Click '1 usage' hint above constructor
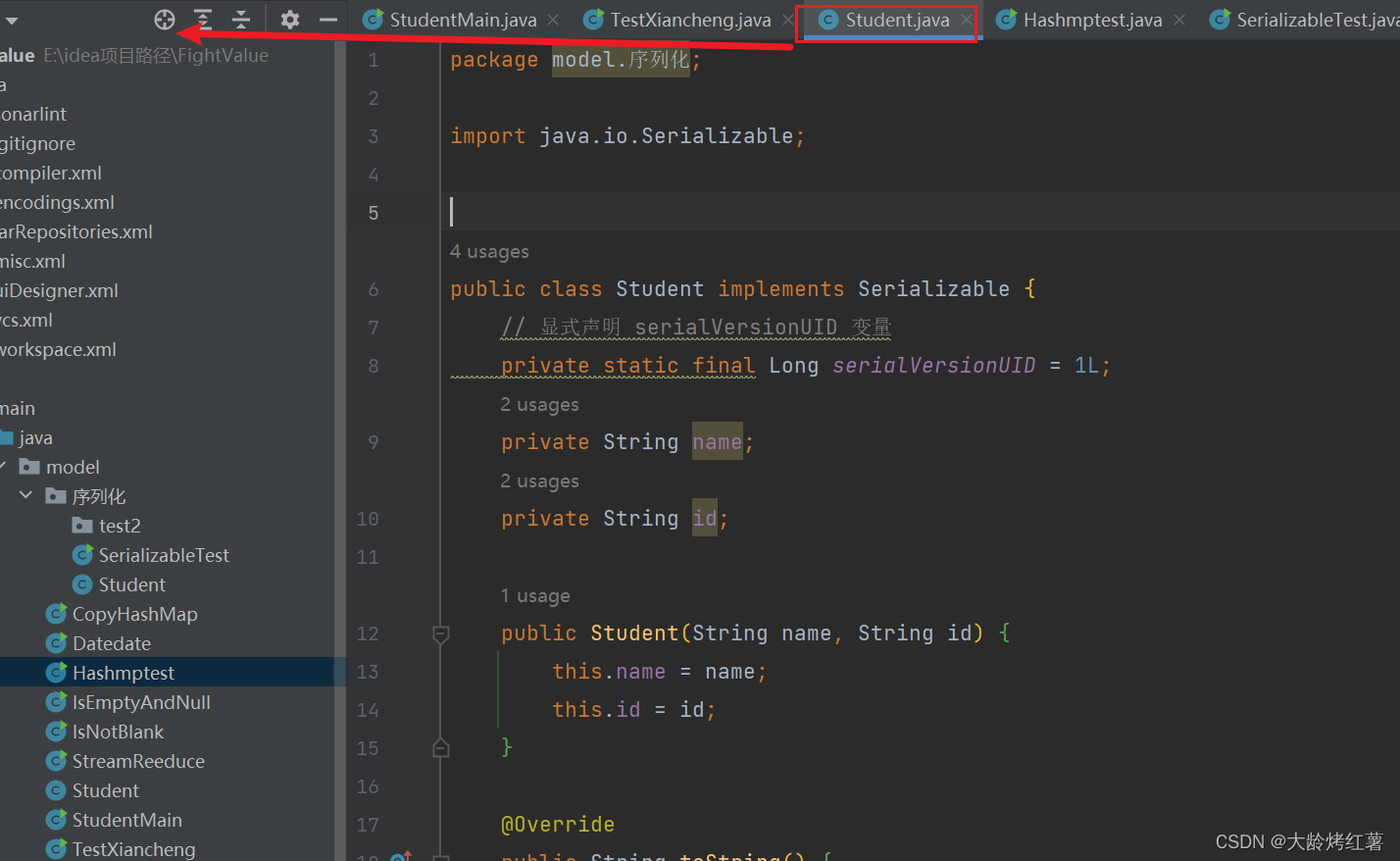This screenshot has height=861, width=1400. point(535,596)
